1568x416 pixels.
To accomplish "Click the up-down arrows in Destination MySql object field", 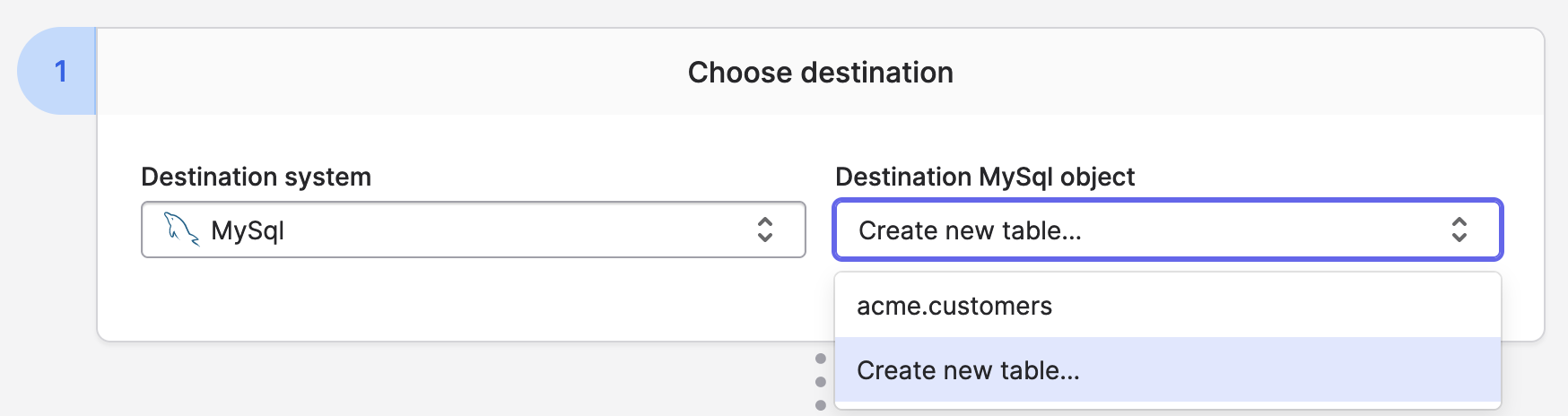I will click(x=1459, y=230).
